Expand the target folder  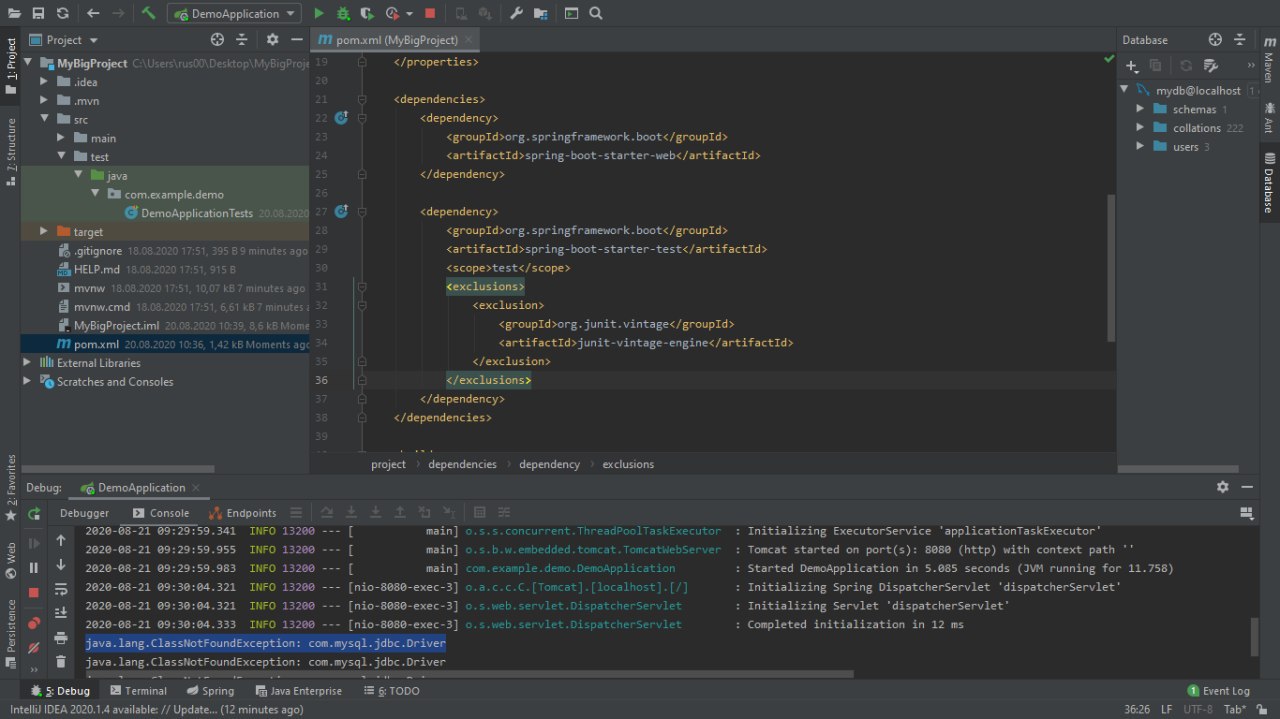click(44, 232)
